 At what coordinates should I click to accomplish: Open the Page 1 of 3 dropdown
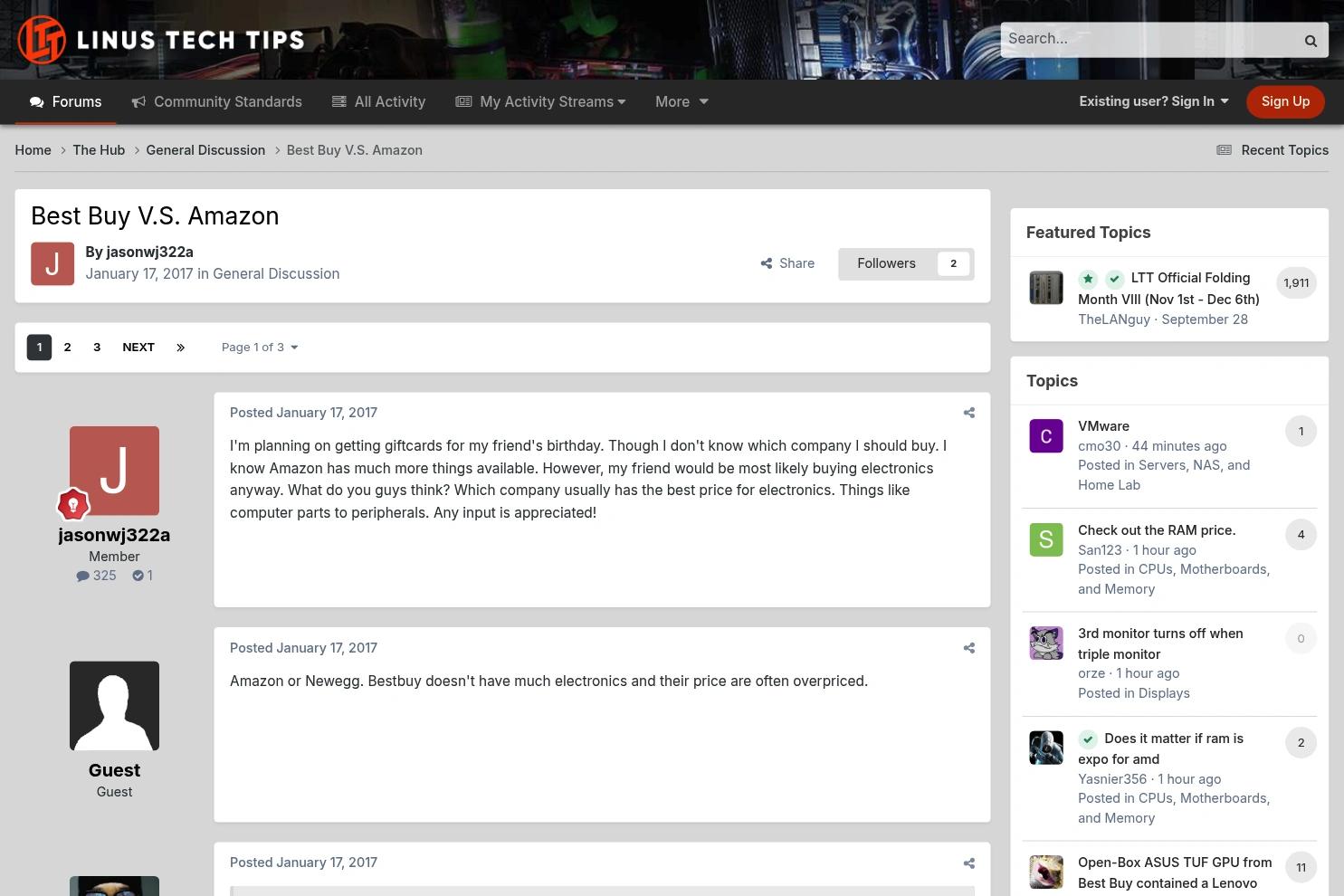click(x=260, y=348)
